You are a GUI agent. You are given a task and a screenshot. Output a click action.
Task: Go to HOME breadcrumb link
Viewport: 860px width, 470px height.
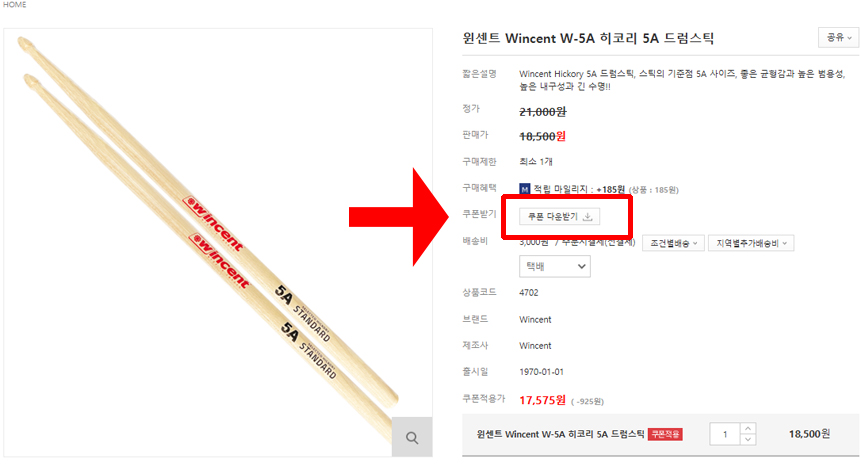pyautogui.click(x=14, y=4)
